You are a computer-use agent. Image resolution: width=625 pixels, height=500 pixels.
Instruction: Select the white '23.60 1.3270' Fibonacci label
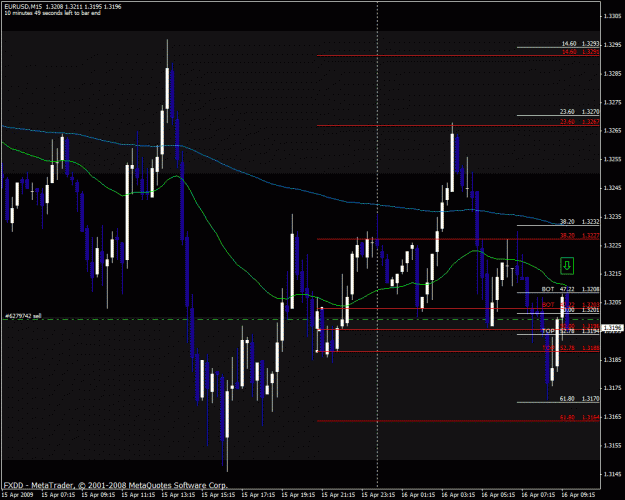pyautogui.click(x=580, y=112)
